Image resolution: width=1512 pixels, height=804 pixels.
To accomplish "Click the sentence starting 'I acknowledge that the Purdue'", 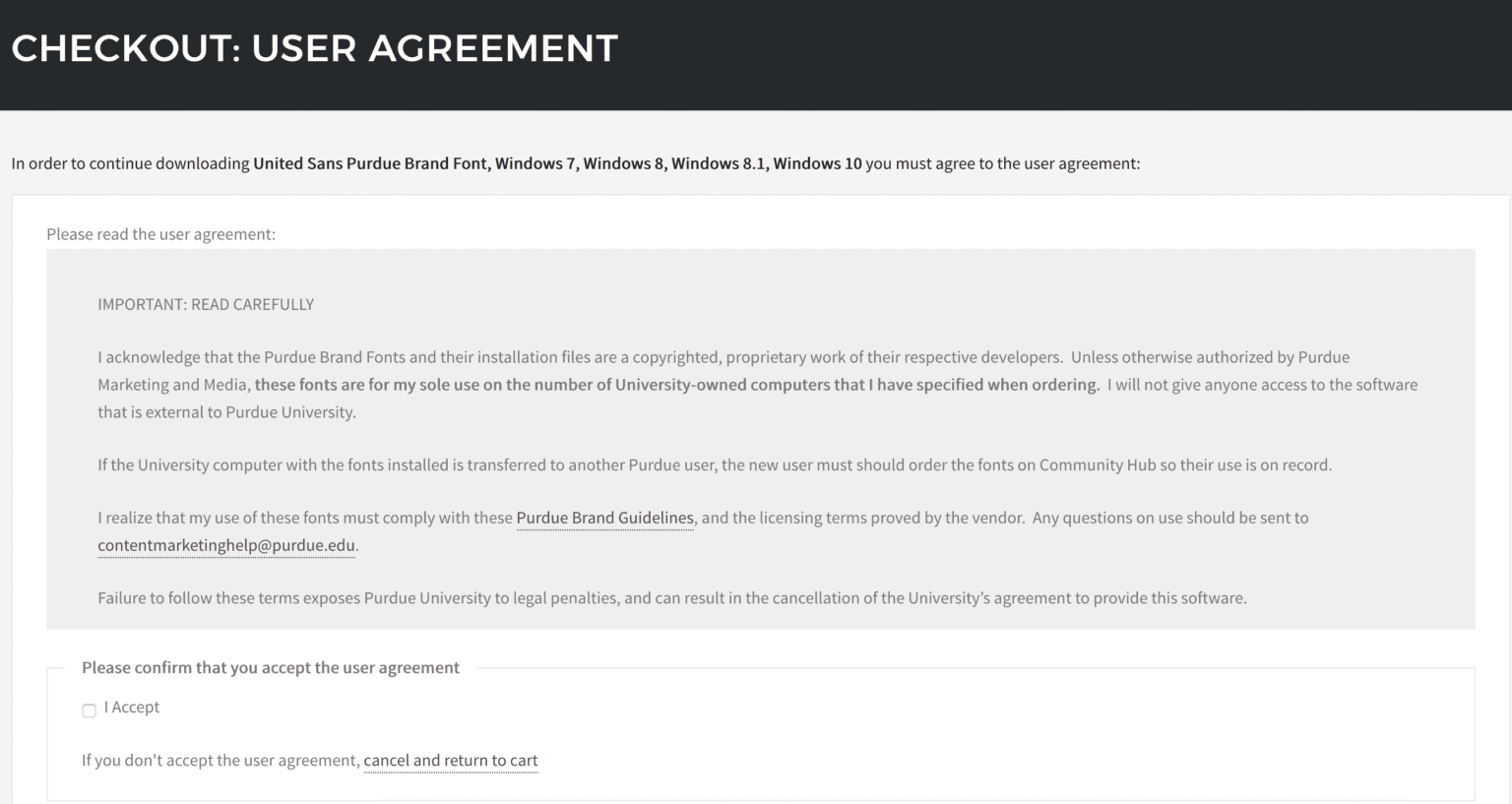I will point(579,357).
